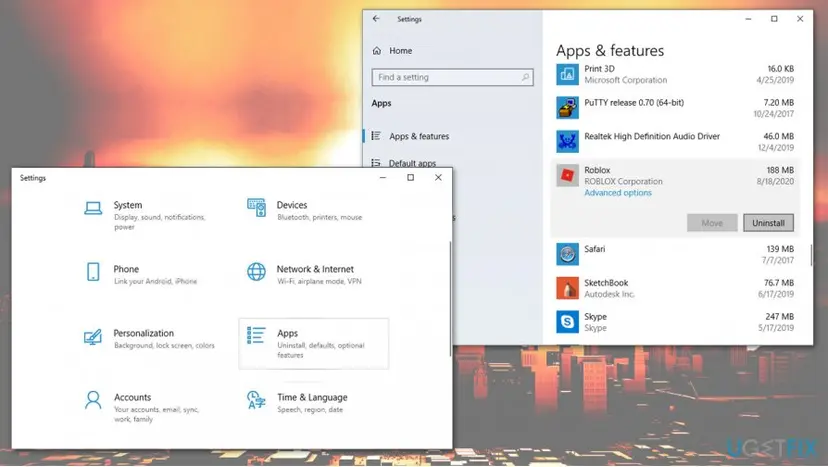Click the 'Uninstall, defaults, optional features' description
This screenshot has height=467, width=828.
[321, 350]
